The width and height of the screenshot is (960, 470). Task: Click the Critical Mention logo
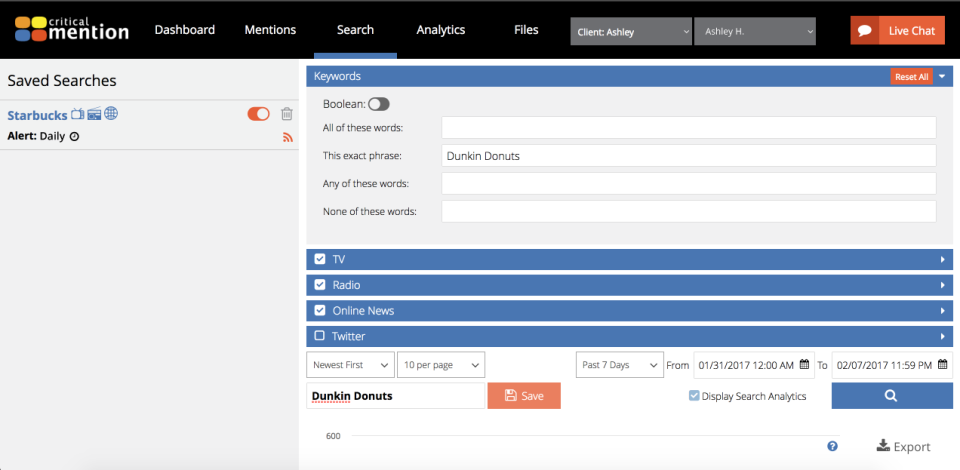[72, 29]
